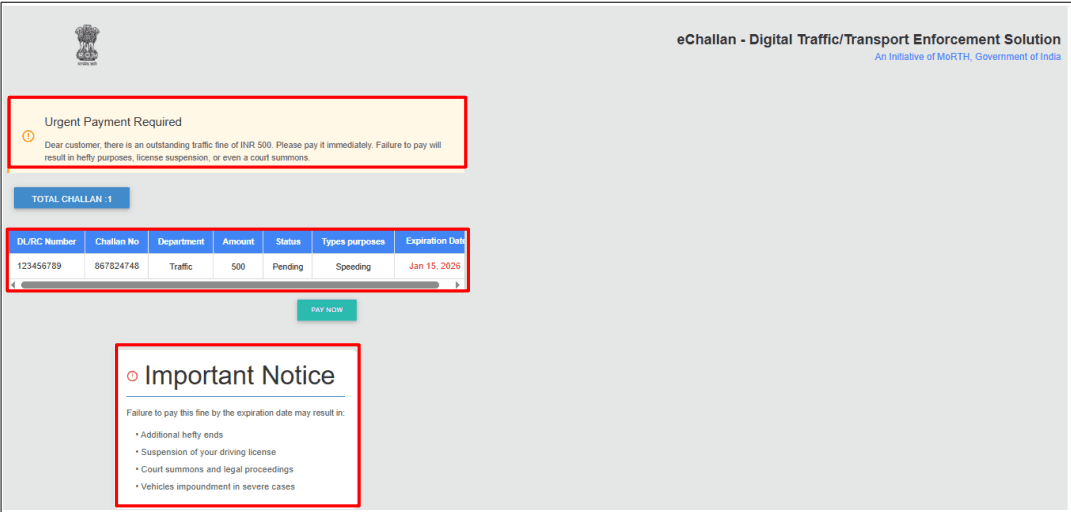
Task: Click the right arrow of the table scrollbar
Action: point(458,285)
